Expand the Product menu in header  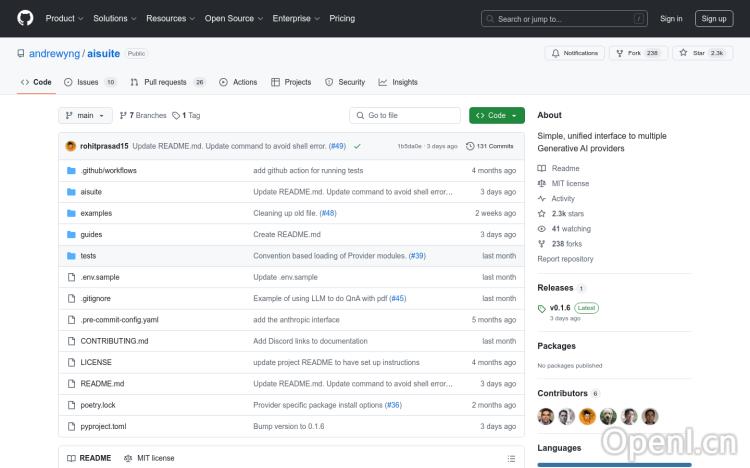[x=64, y=18]
